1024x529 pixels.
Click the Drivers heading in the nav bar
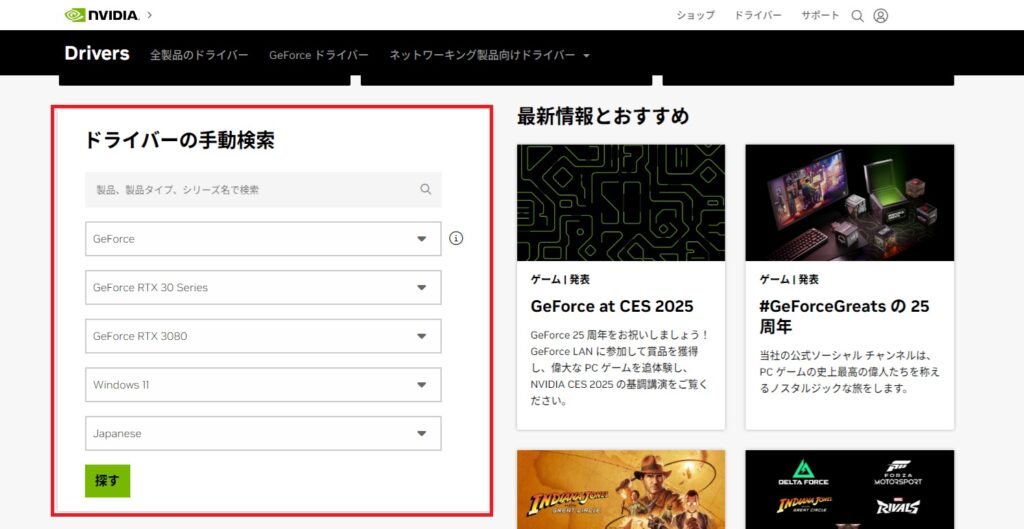click(97, 54)
